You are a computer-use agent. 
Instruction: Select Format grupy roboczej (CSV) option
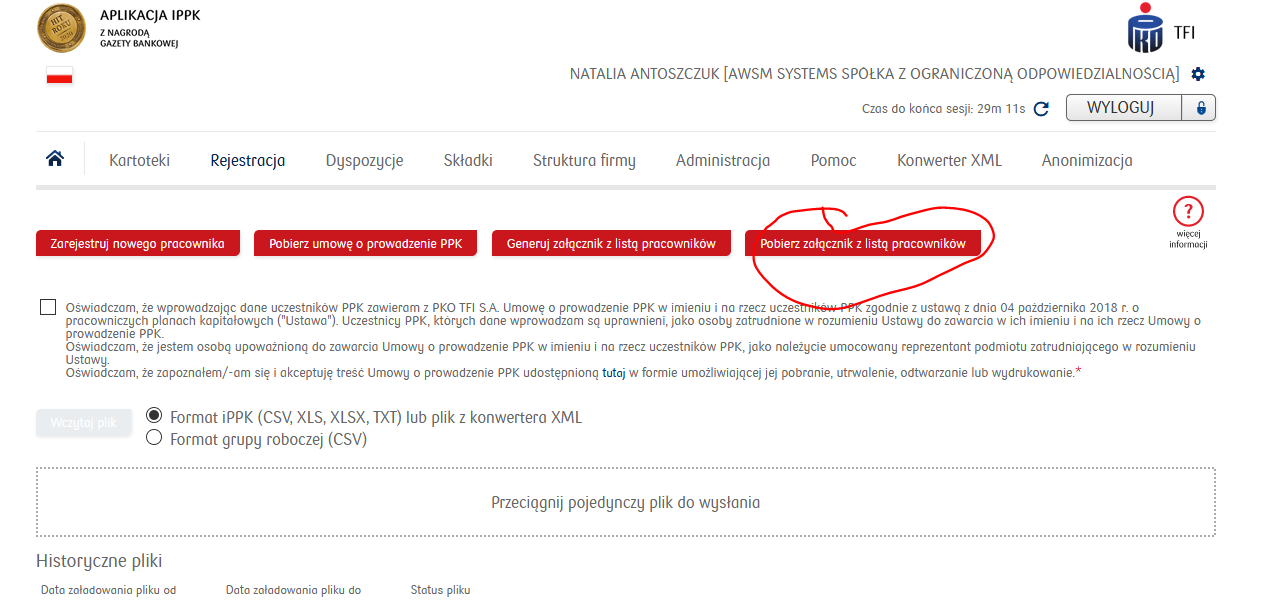(154, 438)
